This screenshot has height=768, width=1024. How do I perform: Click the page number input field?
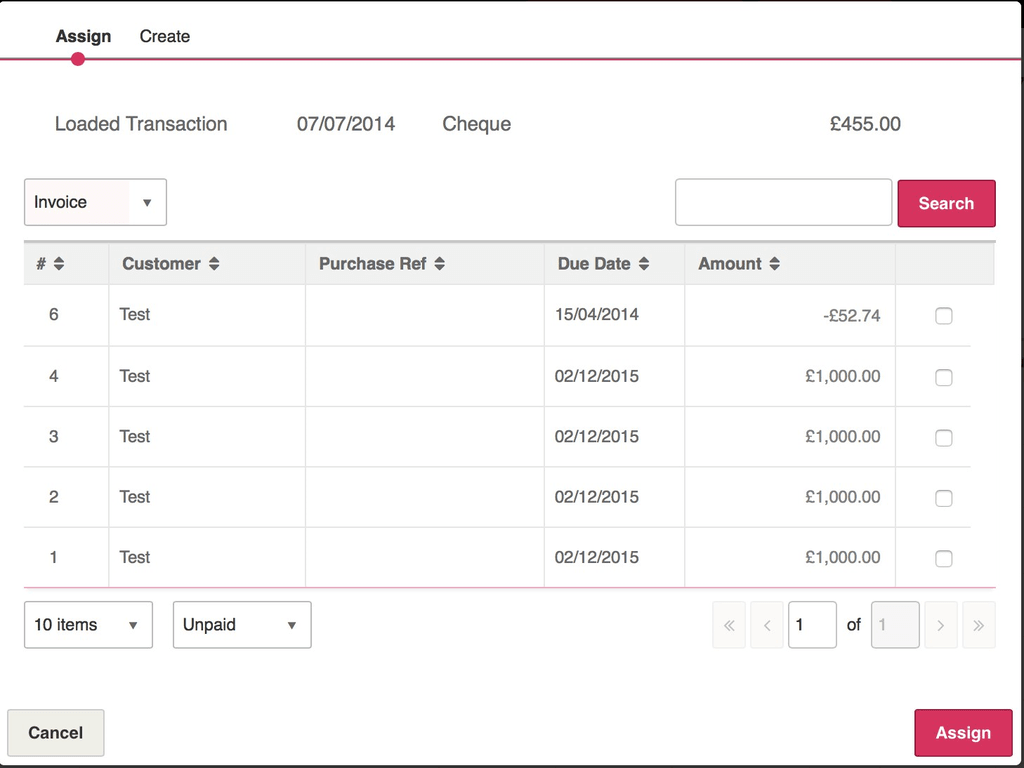[812, 624]
